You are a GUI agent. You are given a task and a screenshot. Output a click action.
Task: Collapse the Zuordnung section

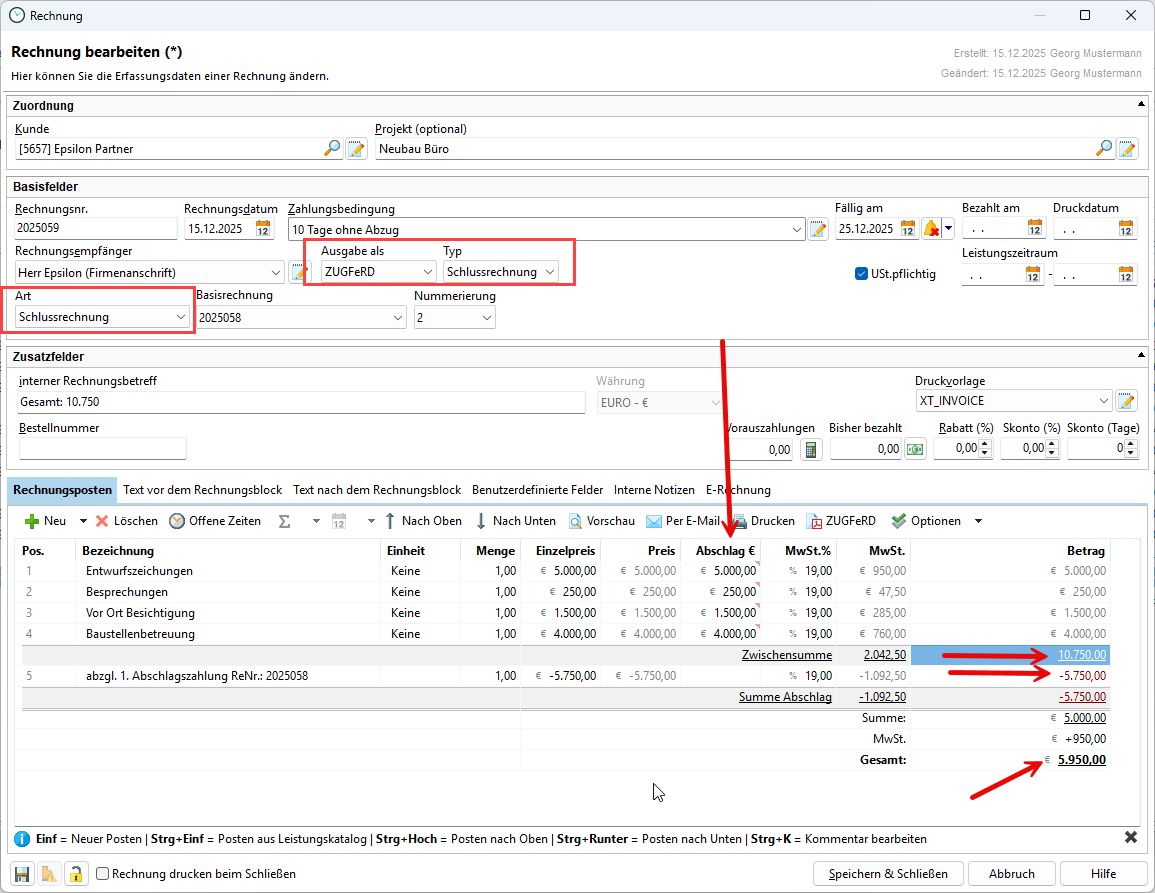tap(1141, 105)
